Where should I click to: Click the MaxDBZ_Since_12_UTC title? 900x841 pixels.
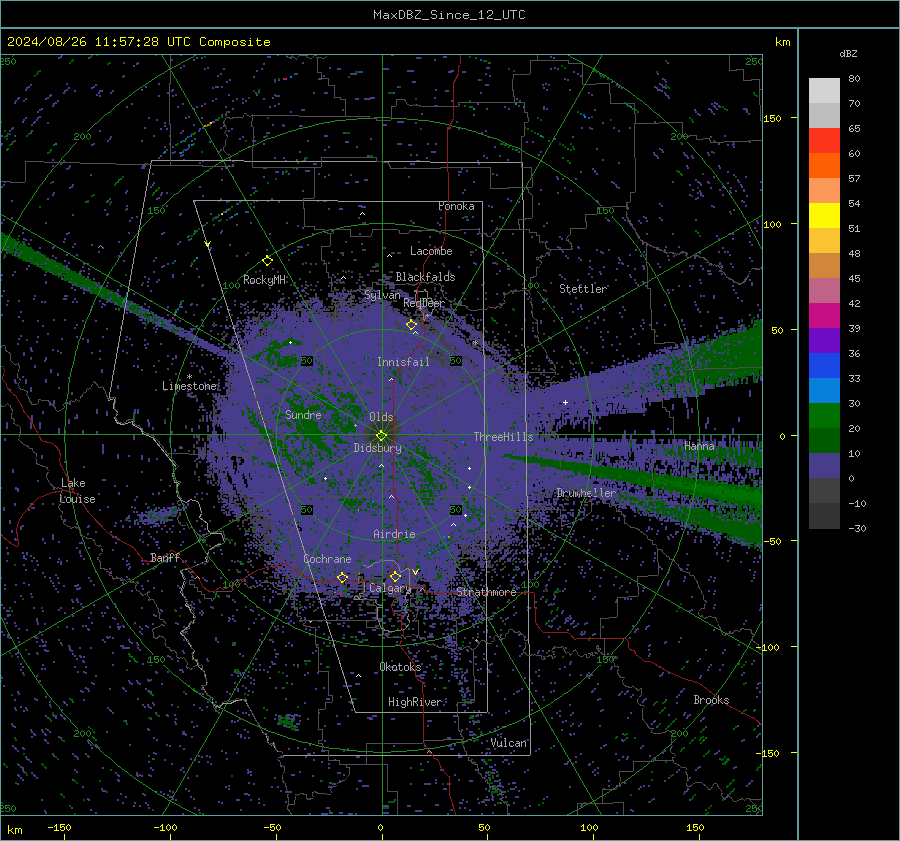tap(449, 15)
